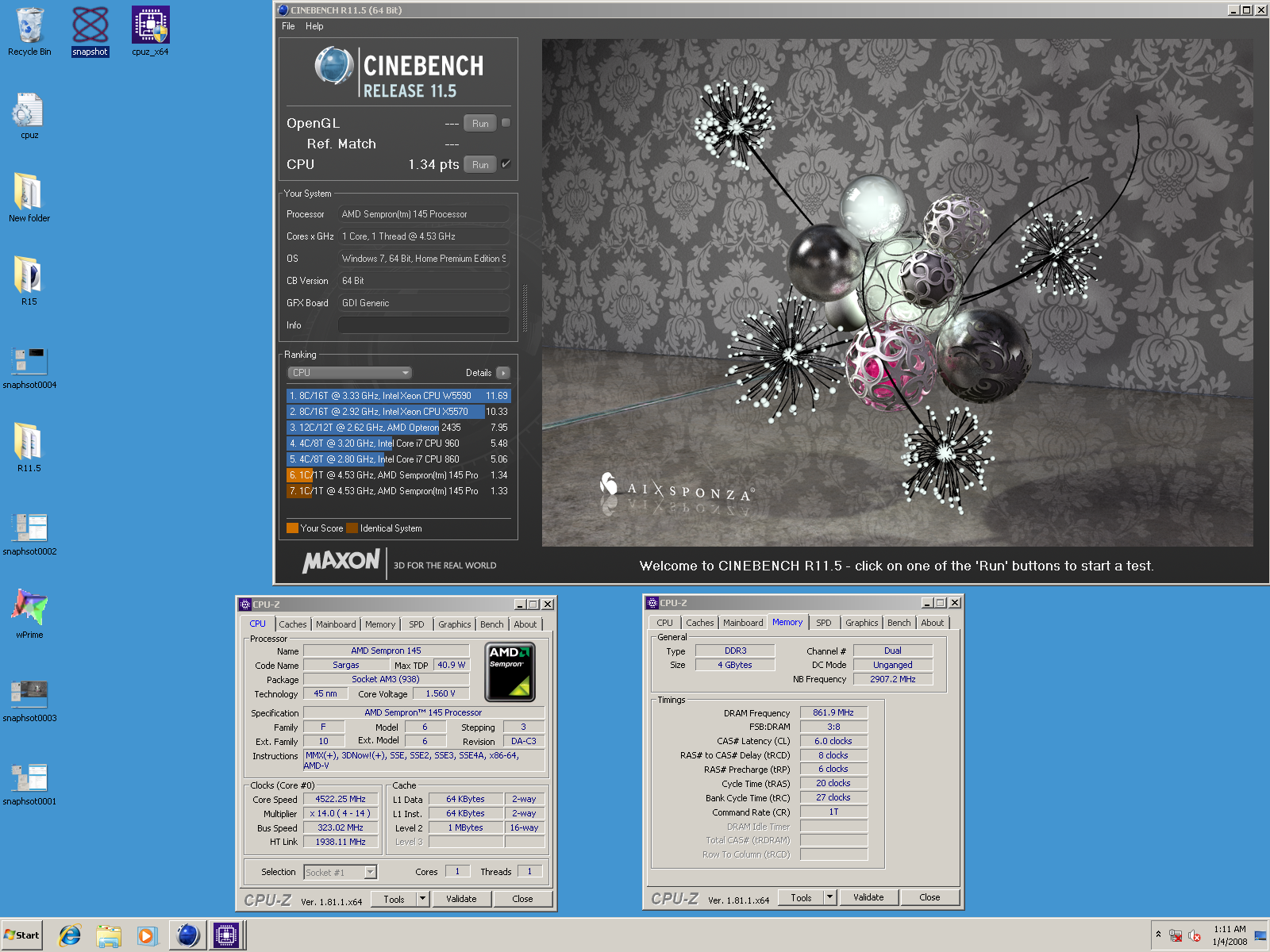Viewport: 1270px width, 952px height.
Task: Select the snaphsot0002 image icon
Action: (x=29, y=535)
